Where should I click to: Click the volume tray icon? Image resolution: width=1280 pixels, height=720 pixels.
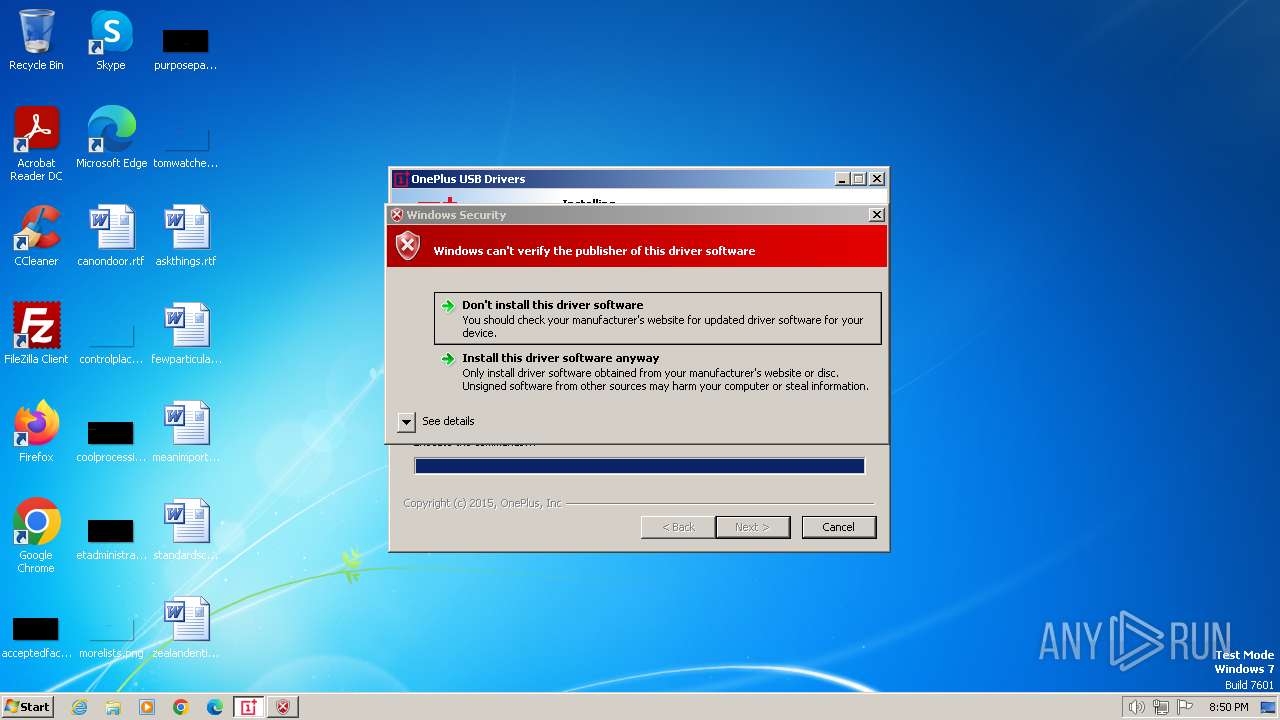click(x=1137, y=707)
